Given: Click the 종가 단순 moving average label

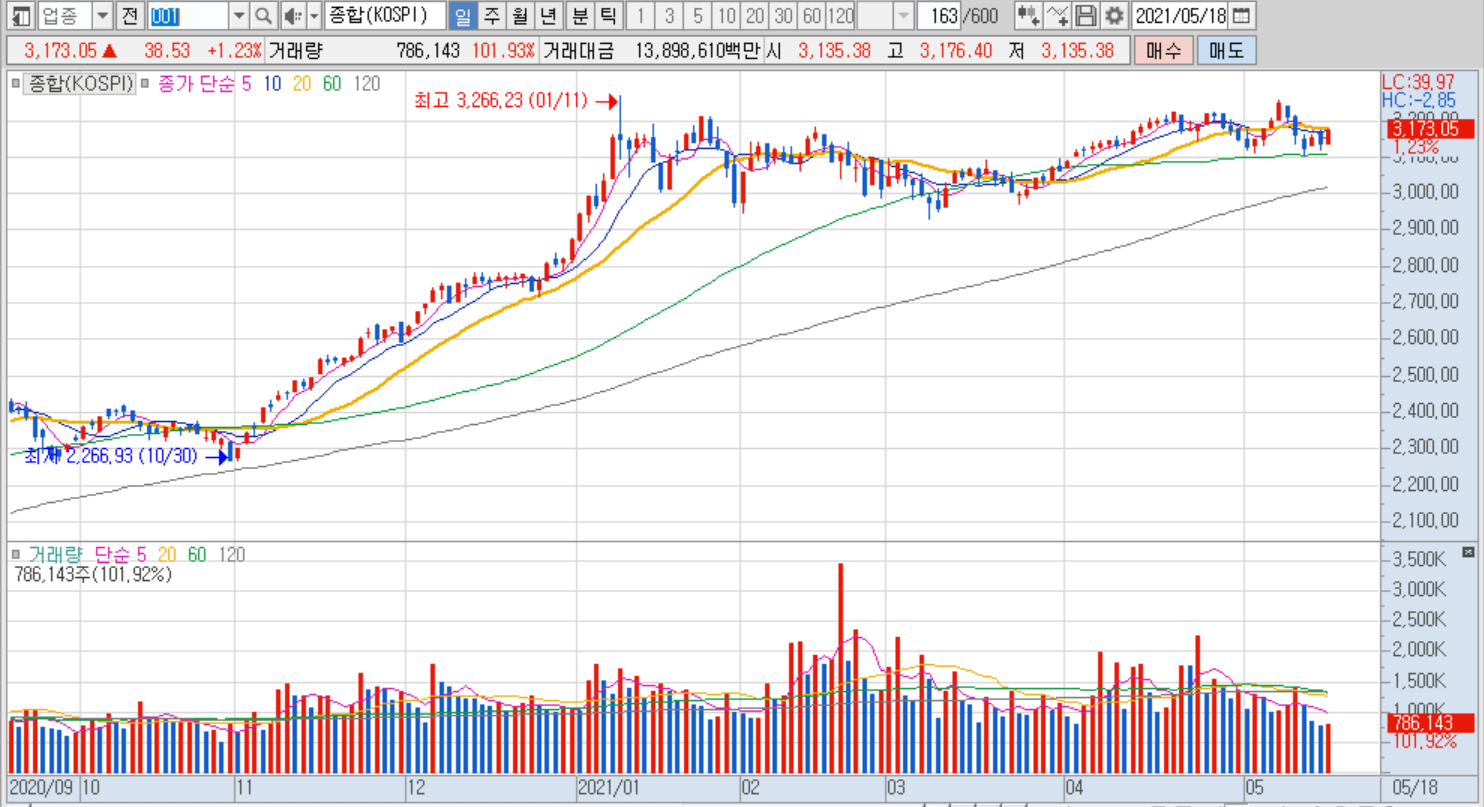Looking at the screenshot, I should coord(196,84).
